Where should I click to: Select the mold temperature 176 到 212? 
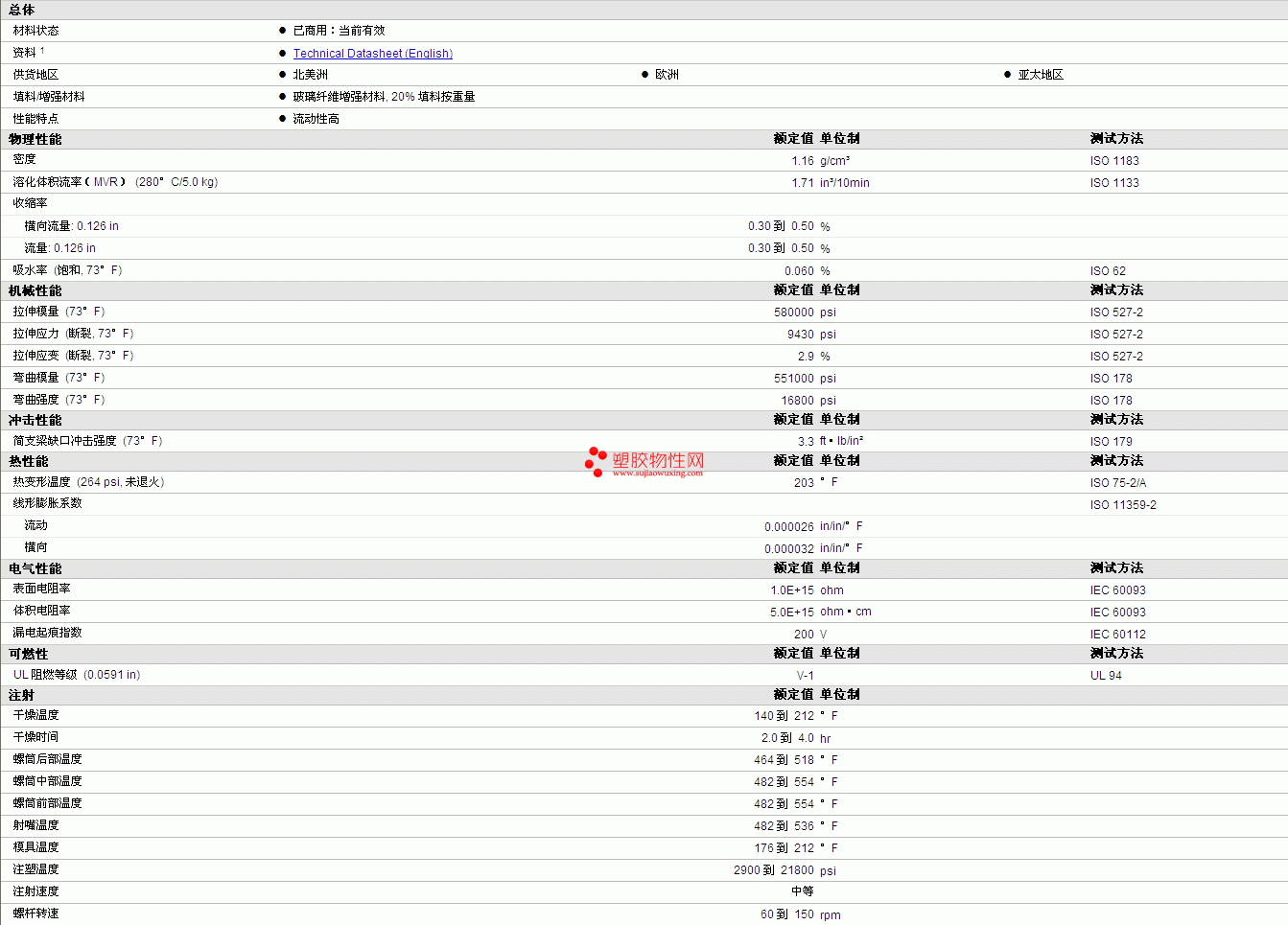coord(784,848)
